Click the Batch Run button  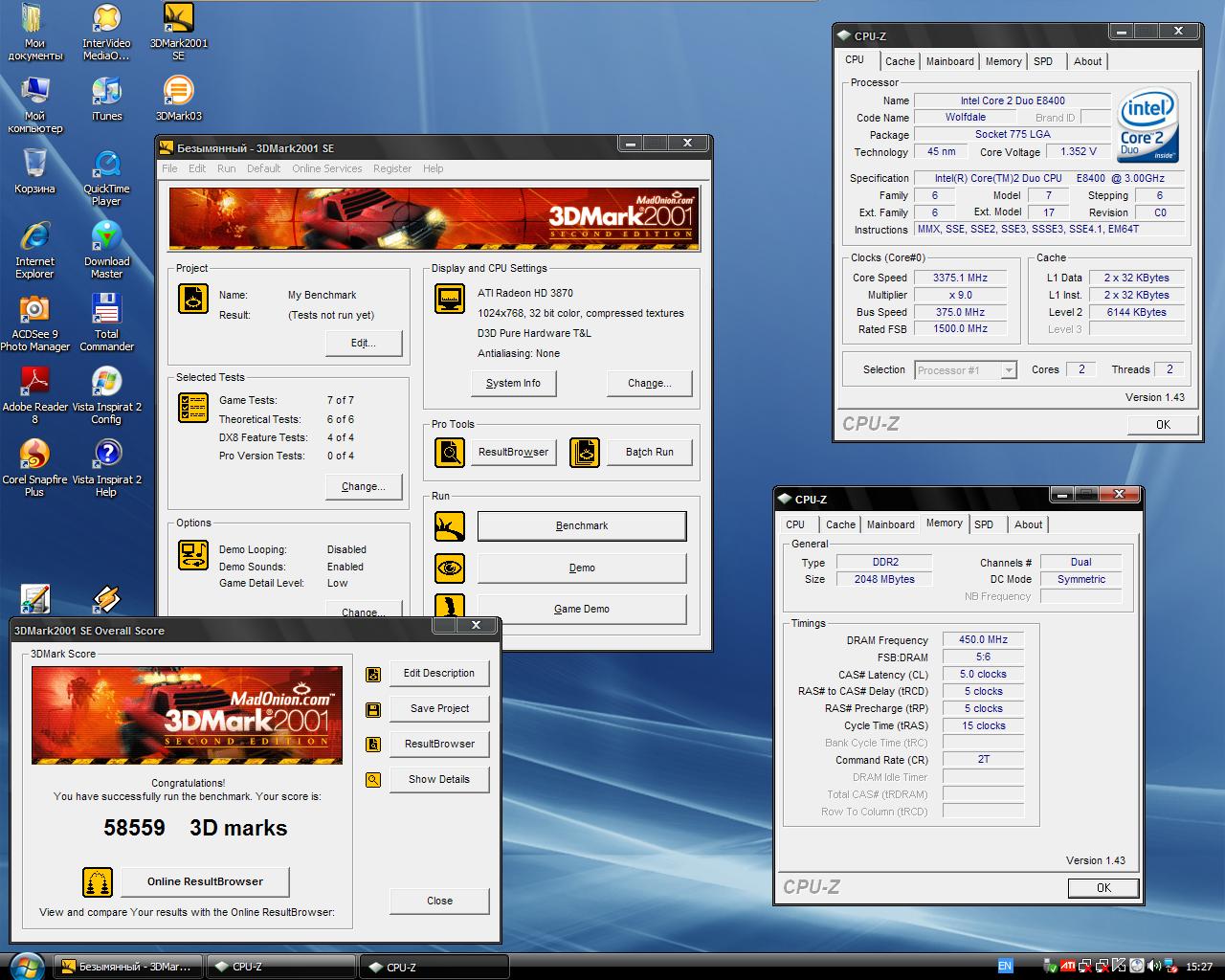[650, 452]
